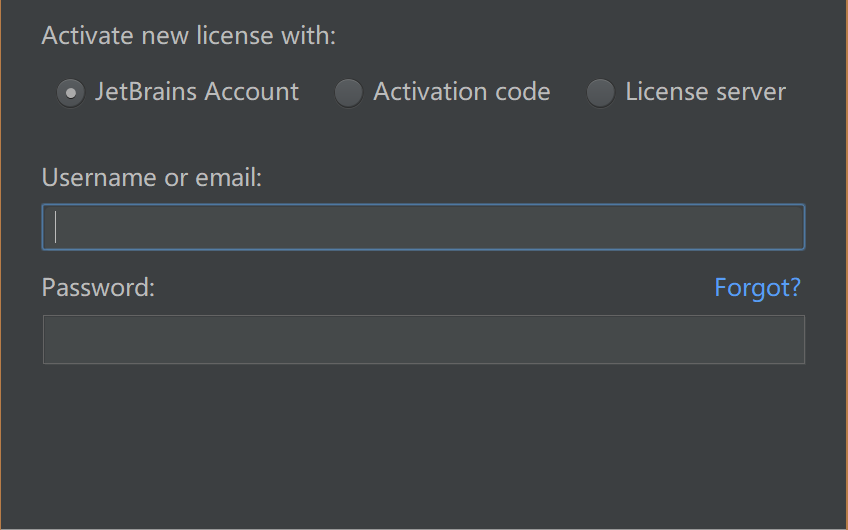Click the 'JetBrains Account' label text
This screenshot has height=530, width=848.
click(x=197, y=91)
